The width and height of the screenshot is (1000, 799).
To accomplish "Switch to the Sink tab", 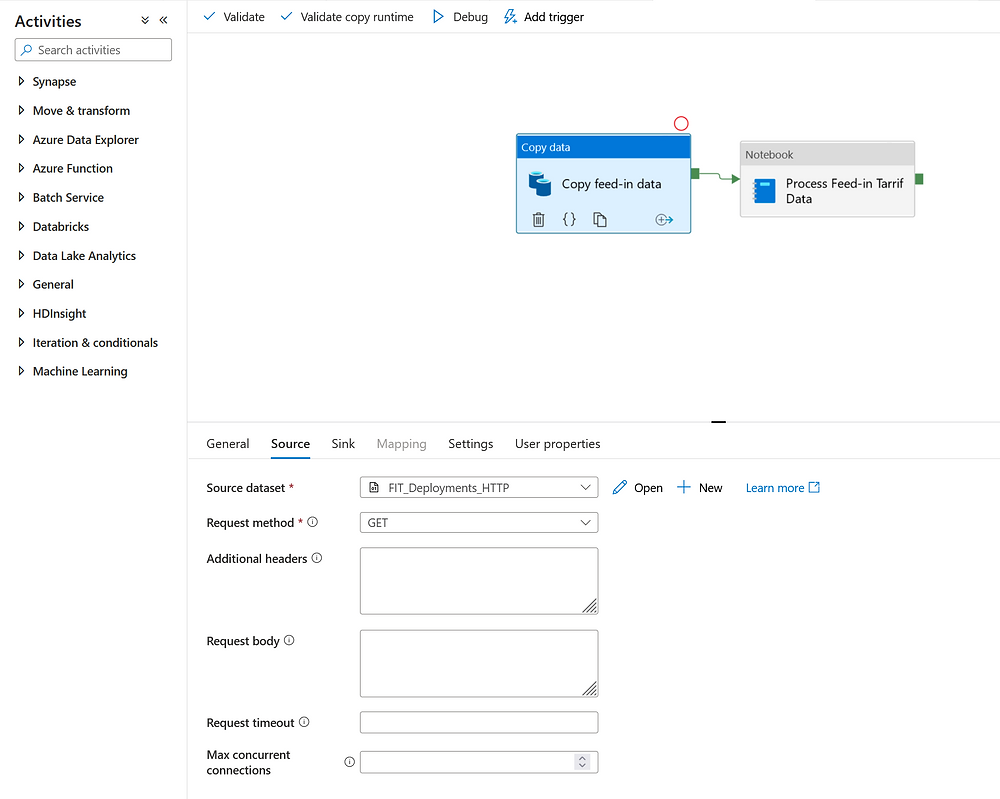I will point(343,443).
